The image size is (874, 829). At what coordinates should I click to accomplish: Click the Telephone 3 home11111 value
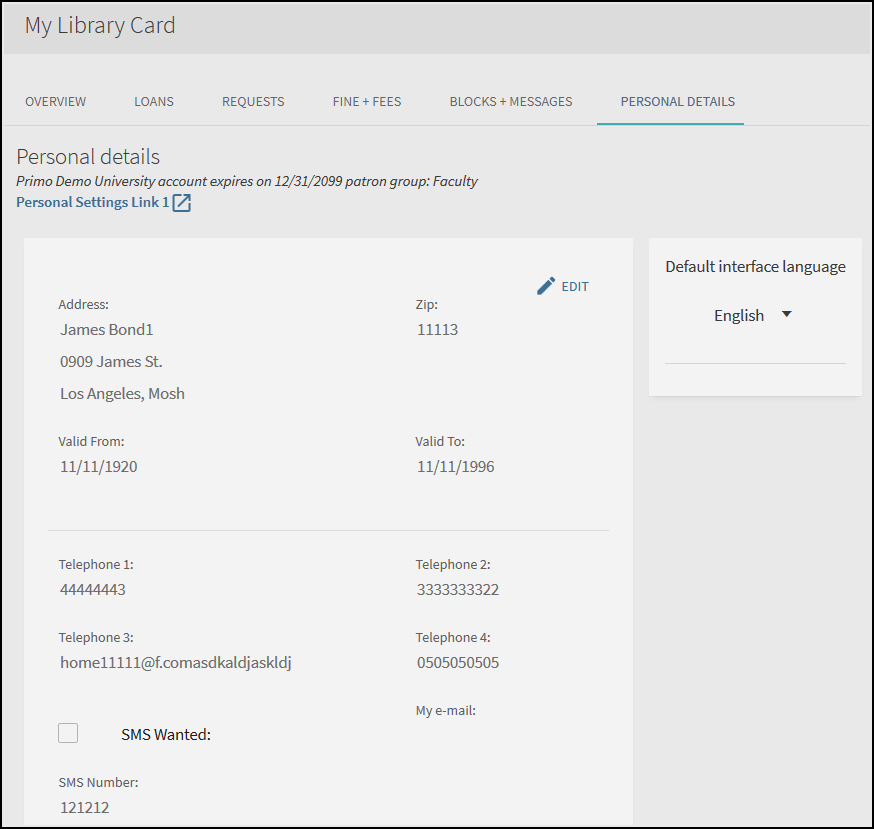coord(176,663)
